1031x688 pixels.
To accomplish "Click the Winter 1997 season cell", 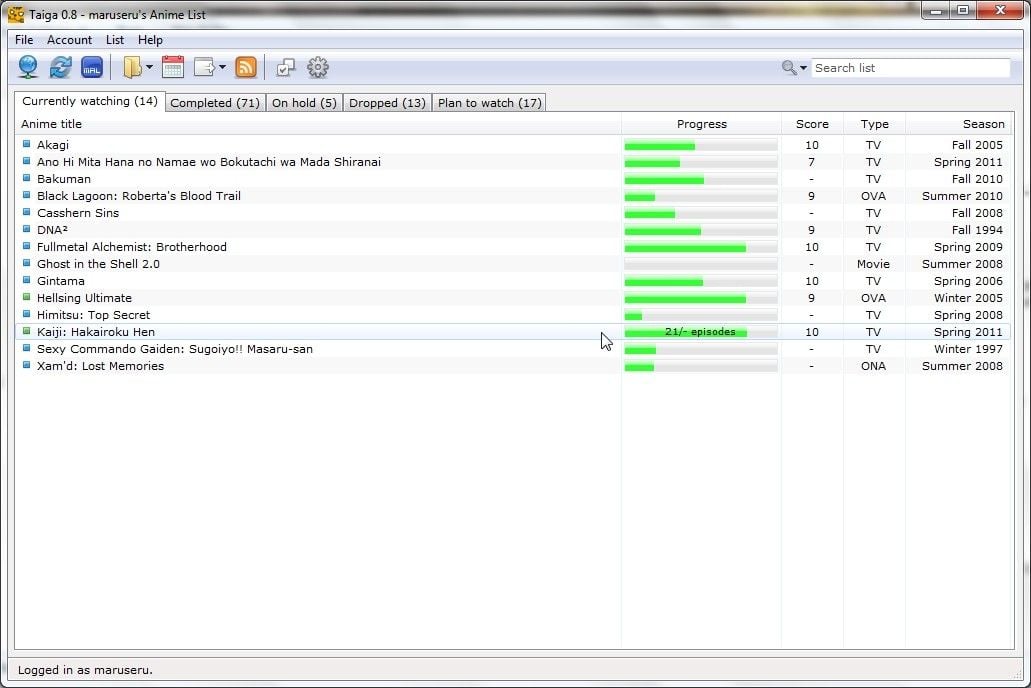I will coord(969,349).
